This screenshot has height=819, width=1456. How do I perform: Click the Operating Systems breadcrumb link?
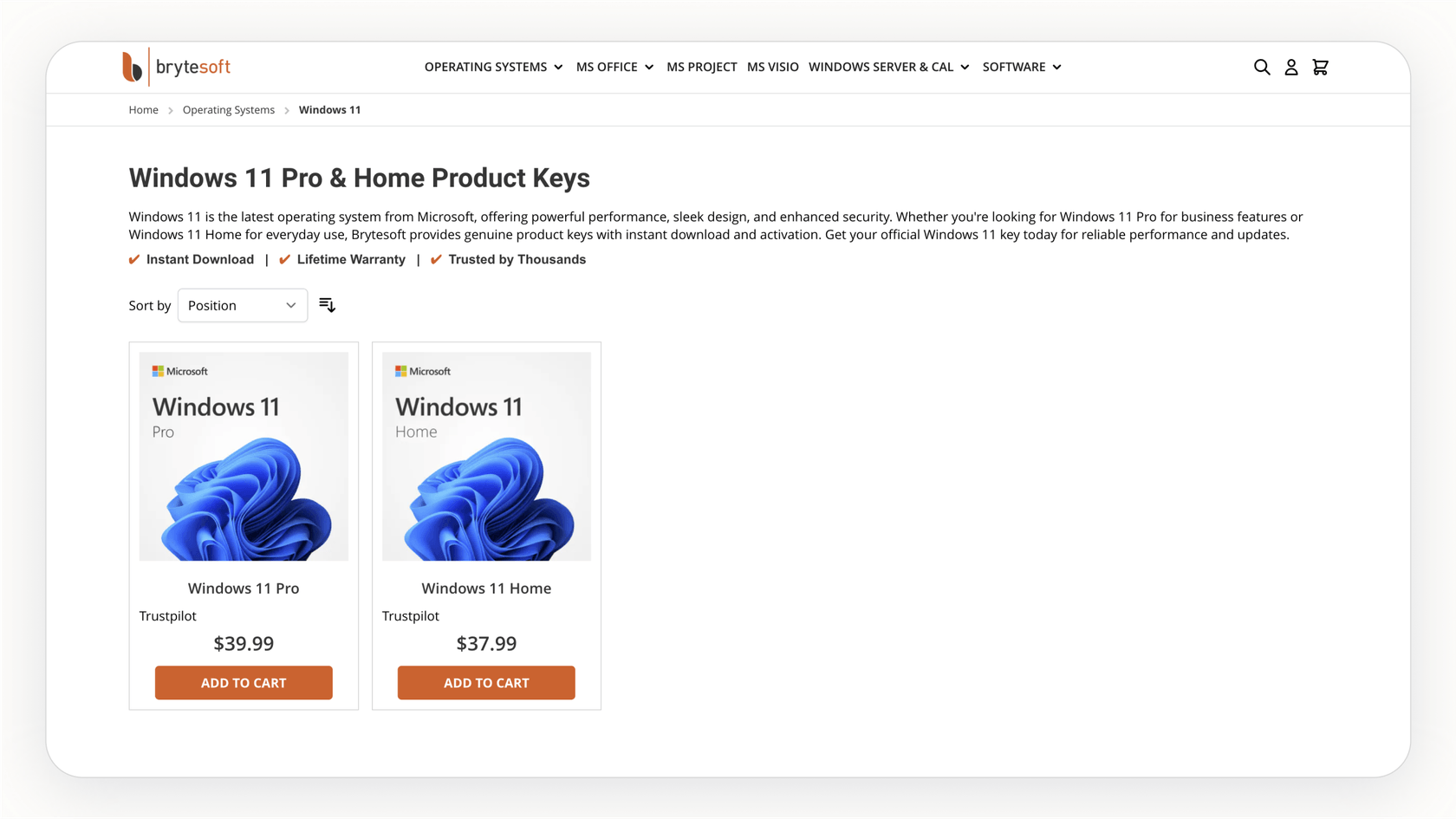[x=229, y=110]
